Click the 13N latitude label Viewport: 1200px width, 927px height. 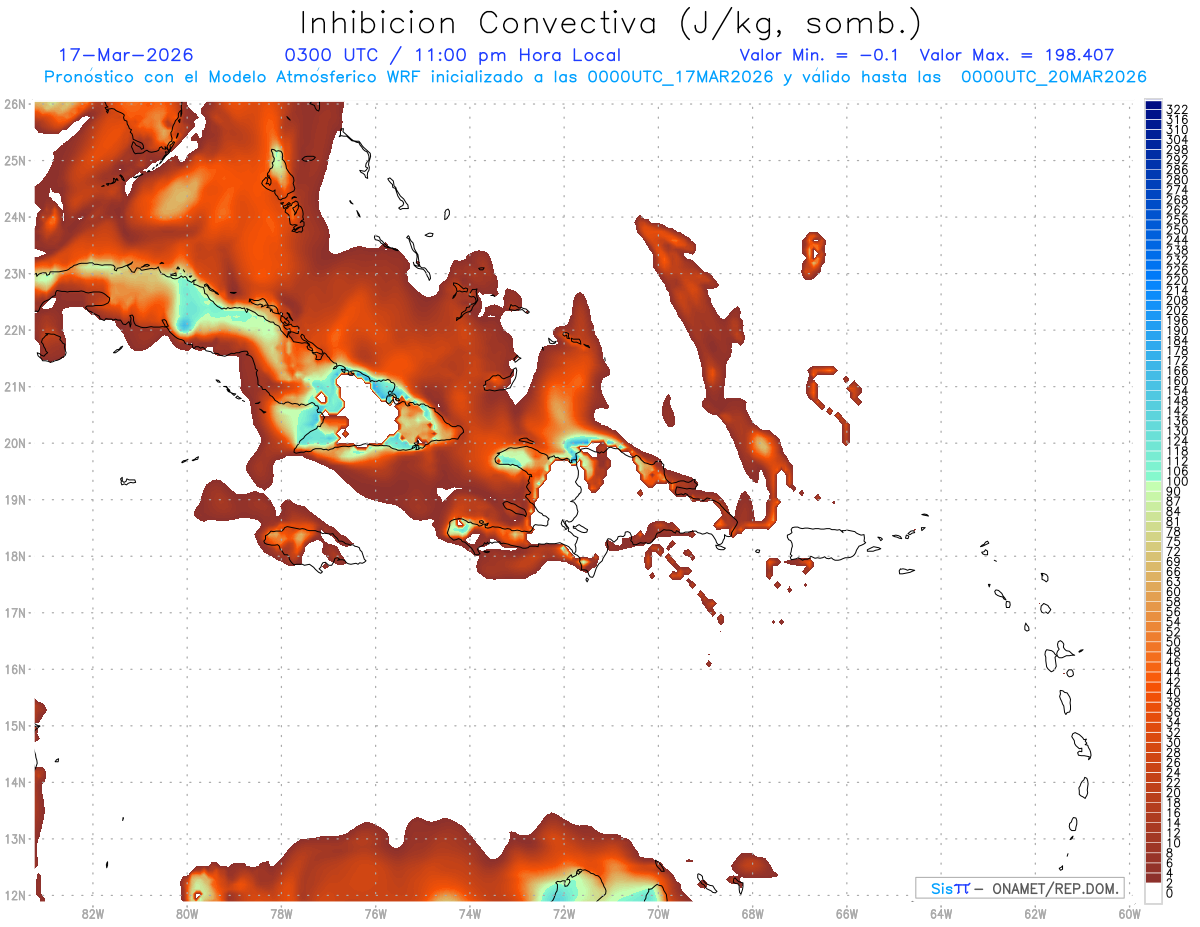14,839
